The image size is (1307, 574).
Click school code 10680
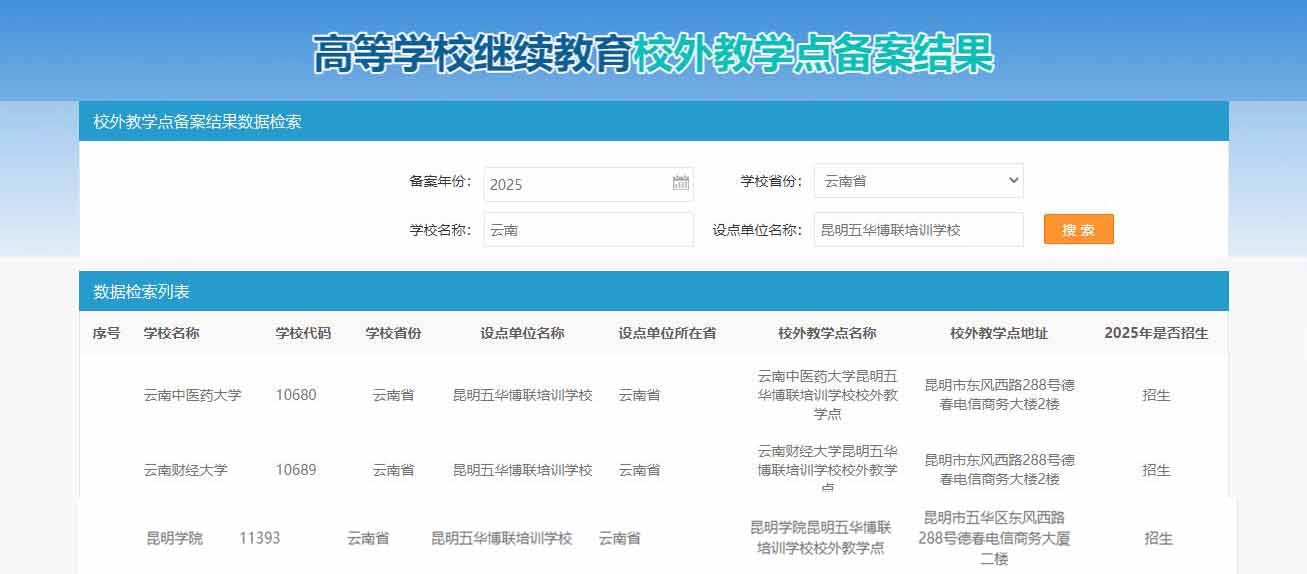(296, 395)
